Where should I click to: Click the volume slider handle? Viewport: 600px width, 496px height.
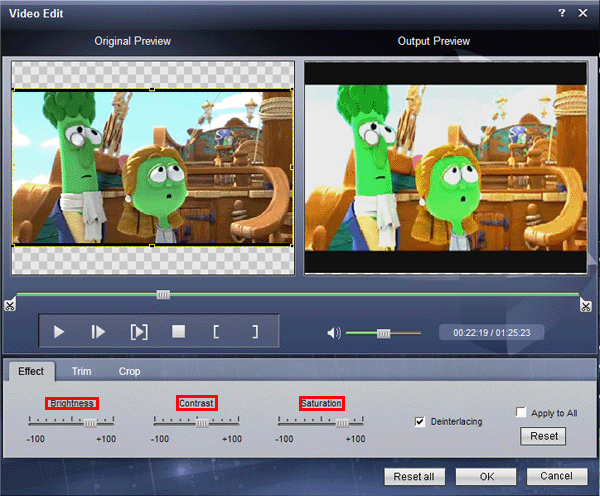(x=383, y=333)
